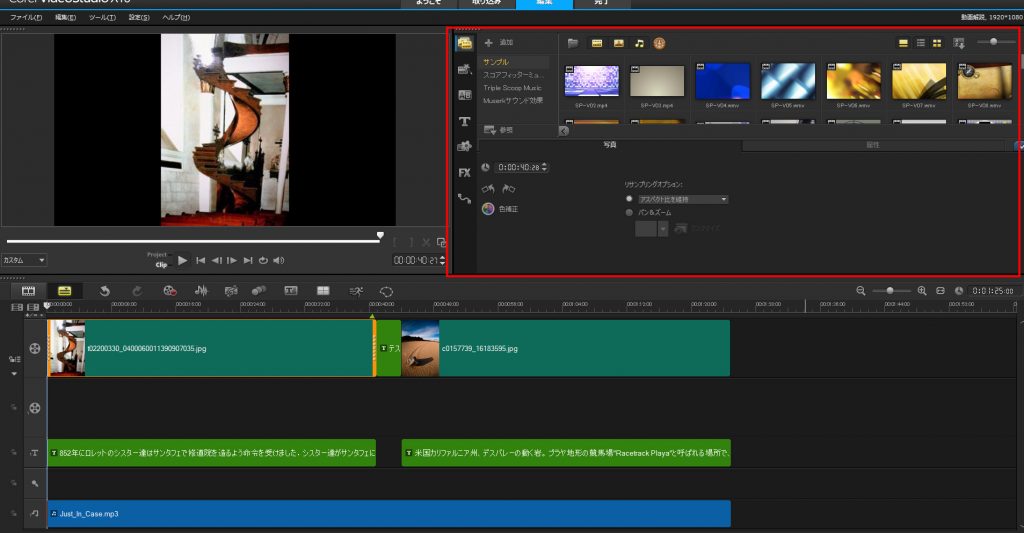Open the カスタム dropdown below preview
This screenshot has width=1024, height=533.
24,260
